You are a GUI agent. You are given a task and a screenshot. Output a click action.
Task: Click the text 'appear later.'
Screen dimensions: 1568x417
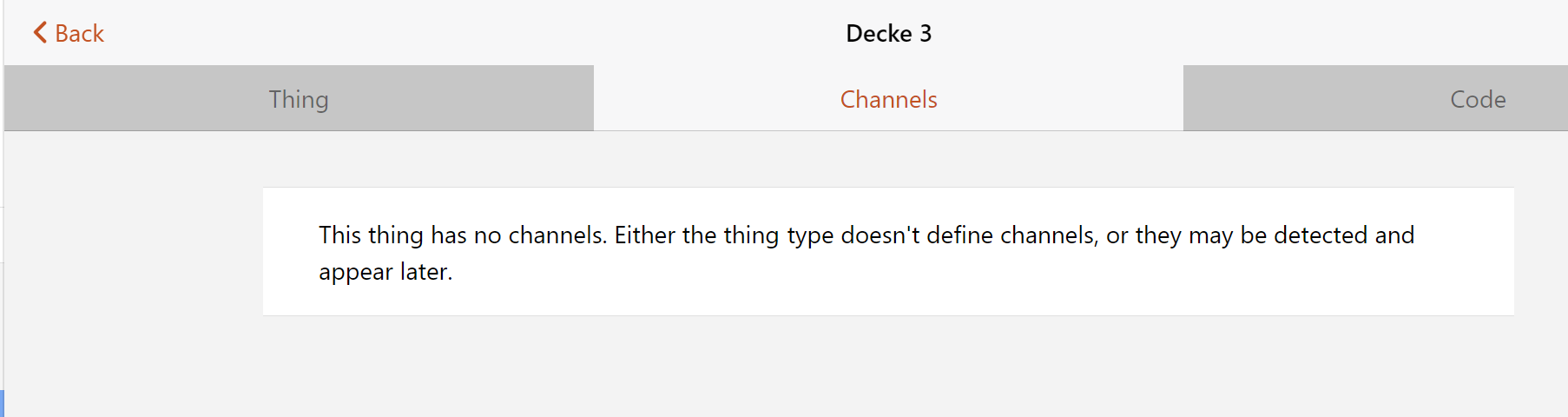(x=385, y=272)
